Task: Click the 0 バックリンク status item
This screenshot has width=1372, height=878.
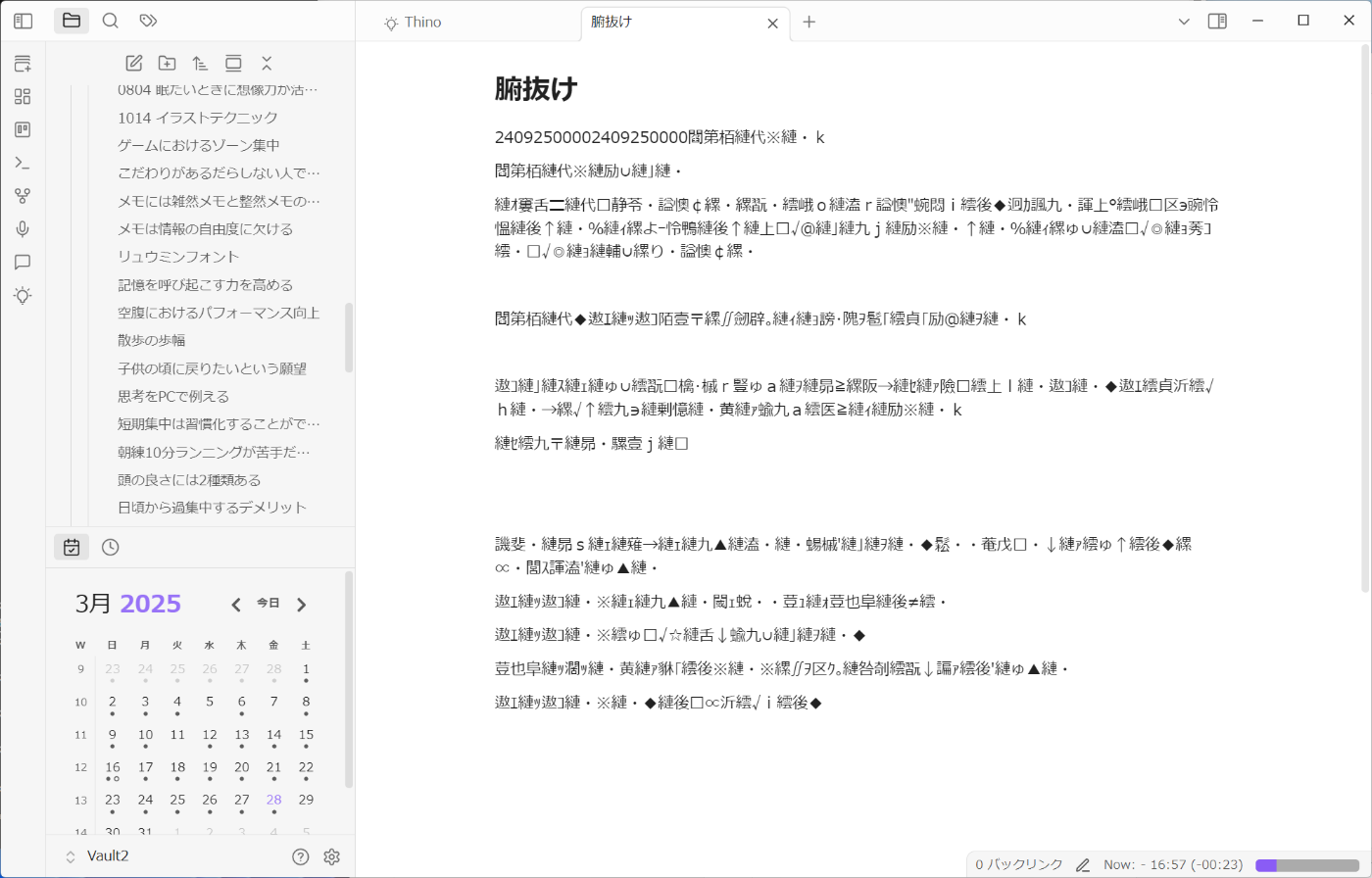Action: click(x=1019, y=865)
